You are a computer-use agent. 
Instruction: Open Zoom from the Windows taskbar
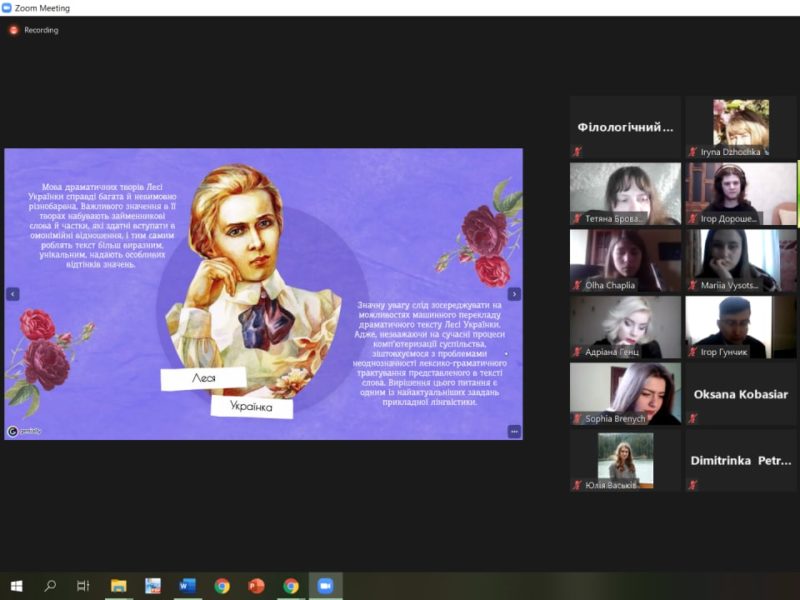(x=325, y=586)
